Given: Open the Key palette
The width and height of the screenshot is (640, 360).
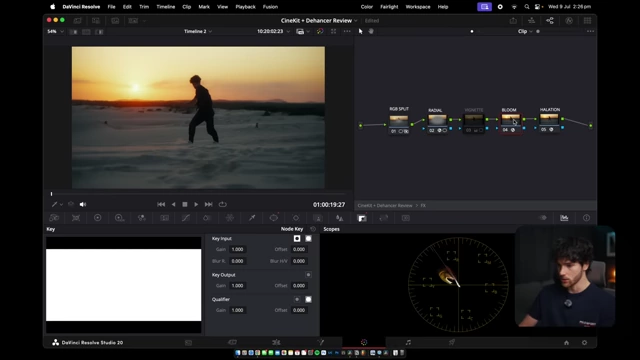Looking at the screenshot, I should coord(362,218).
